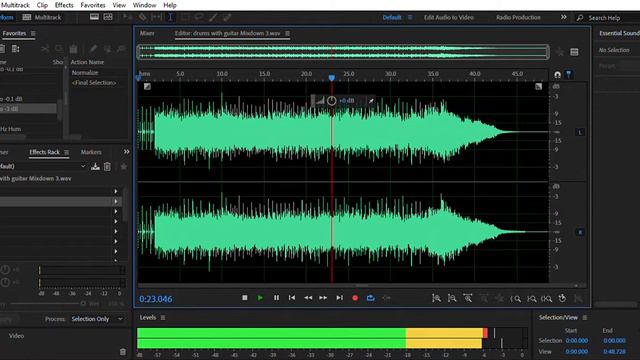Move playhead to next marker
The width and height of the screenshot is (640, 360).
pos(339,298)
